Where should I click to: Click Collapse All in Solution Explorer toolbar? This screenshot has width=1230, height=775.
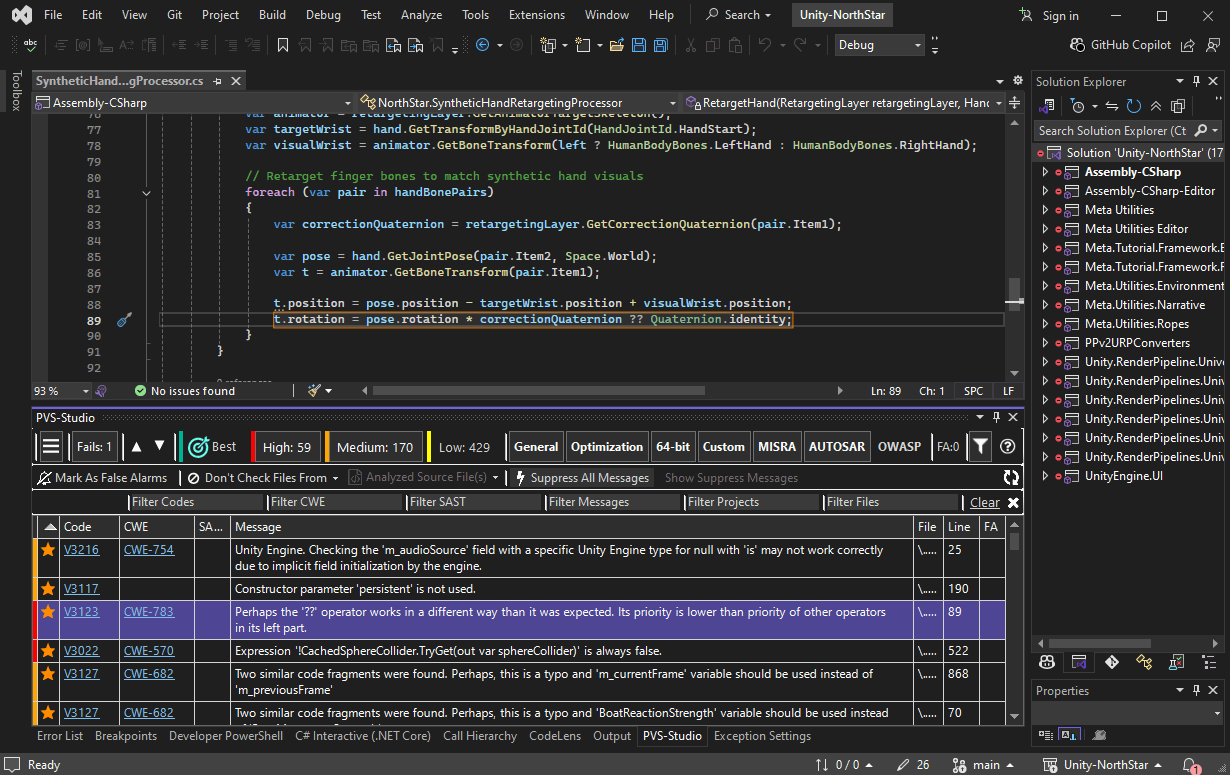coord(1156,106)
